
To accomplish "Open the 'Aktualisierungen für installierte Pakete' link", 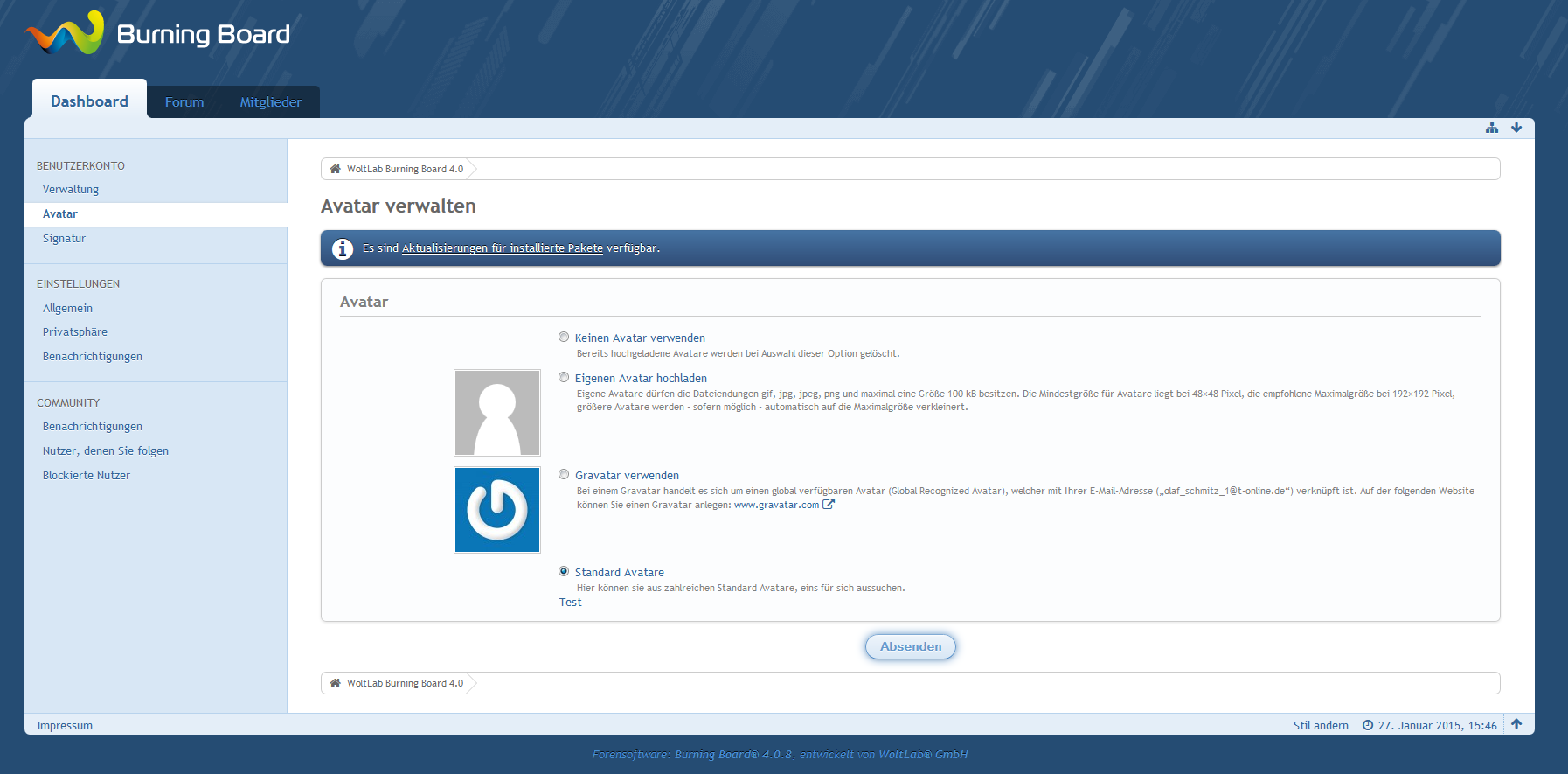I will [x=502, y=248].
